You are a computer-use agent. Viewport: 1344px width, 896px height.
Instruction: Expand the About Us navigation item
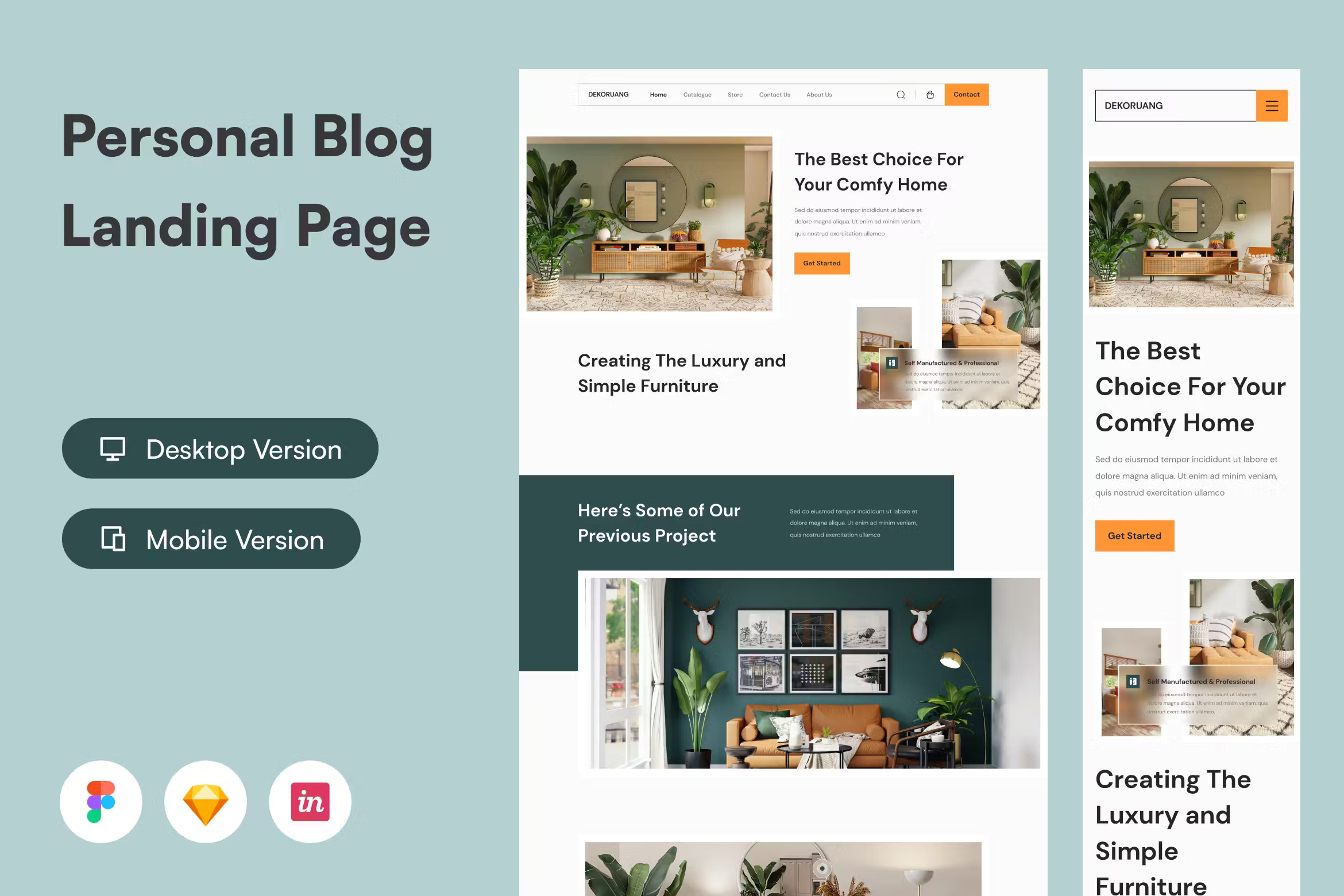(819, 94)
